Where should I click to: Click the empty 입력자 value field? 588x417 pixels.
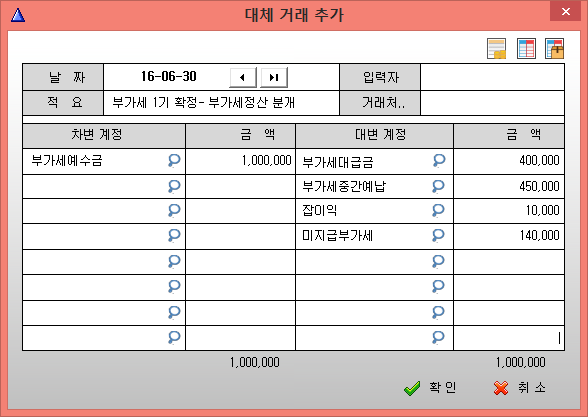coord(492,77)
